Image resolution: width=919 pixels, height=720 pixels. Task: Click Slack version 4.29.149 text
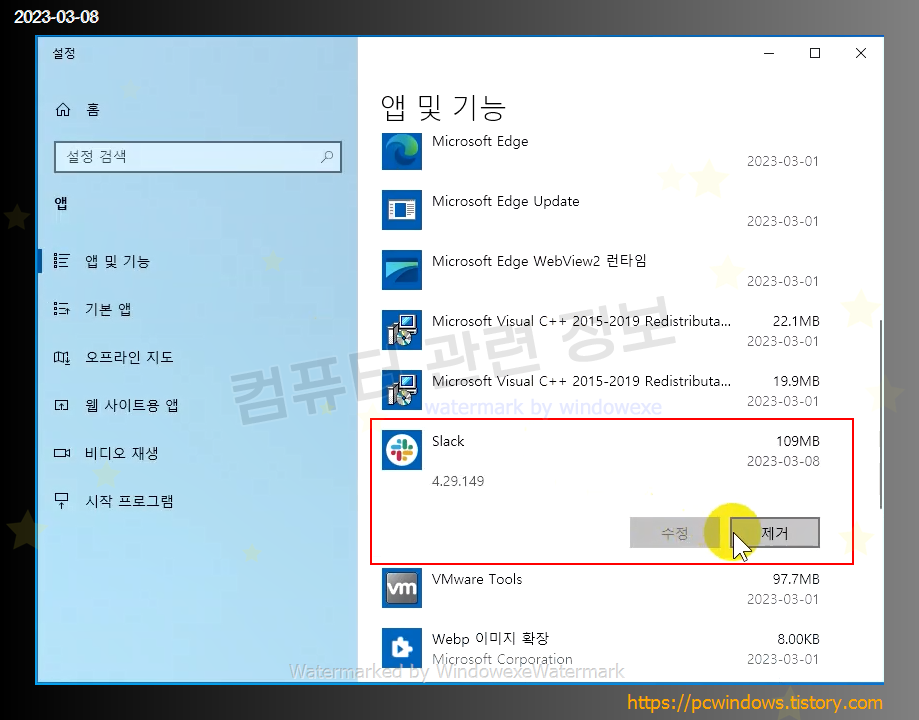458,481
